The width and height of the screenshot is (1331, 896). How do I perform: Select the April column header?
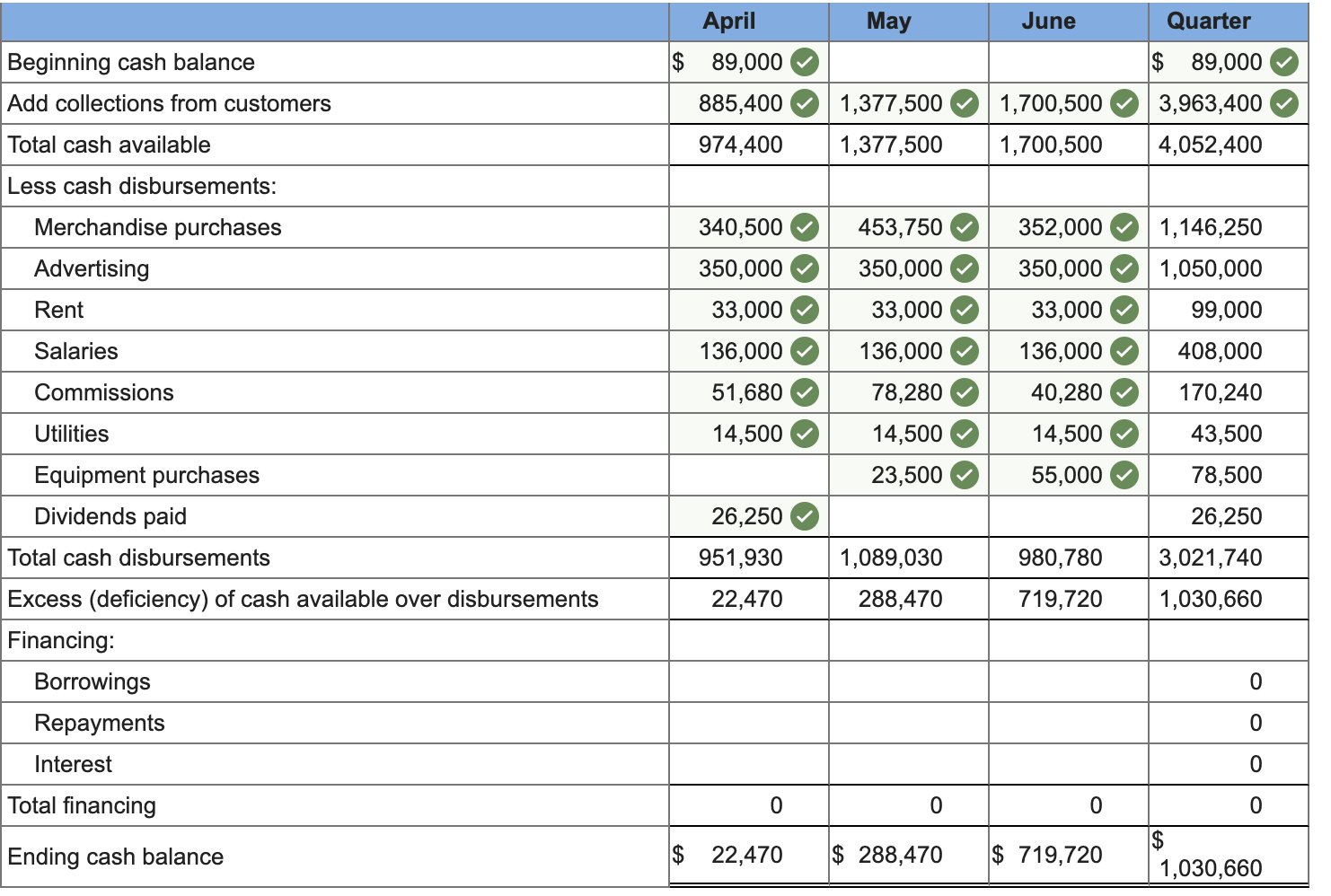pyautogui.click(x=729, y=21)
